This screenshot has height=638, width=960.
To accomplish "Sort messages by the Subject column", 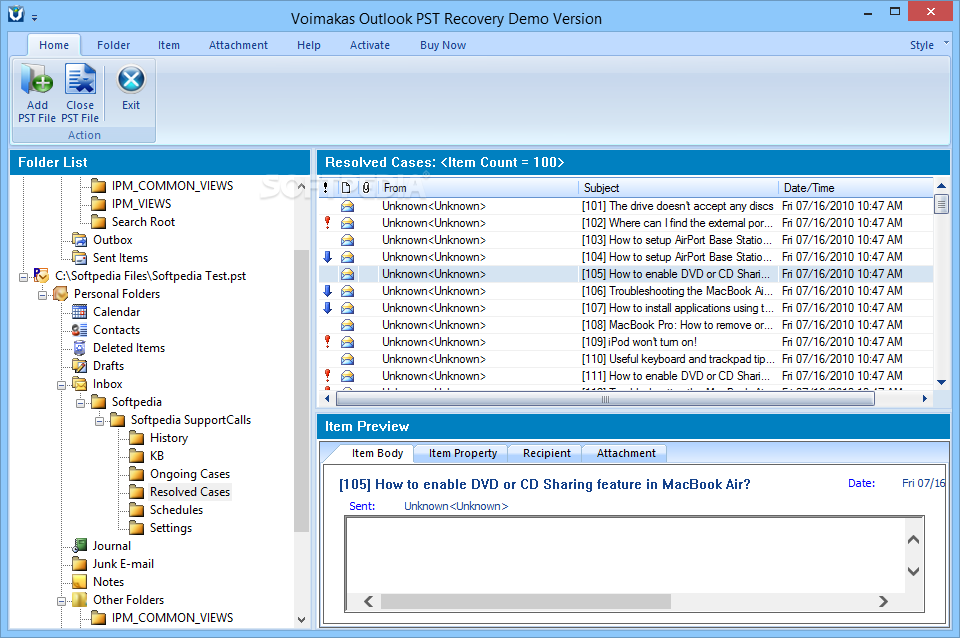I will (x=678, y=188).
